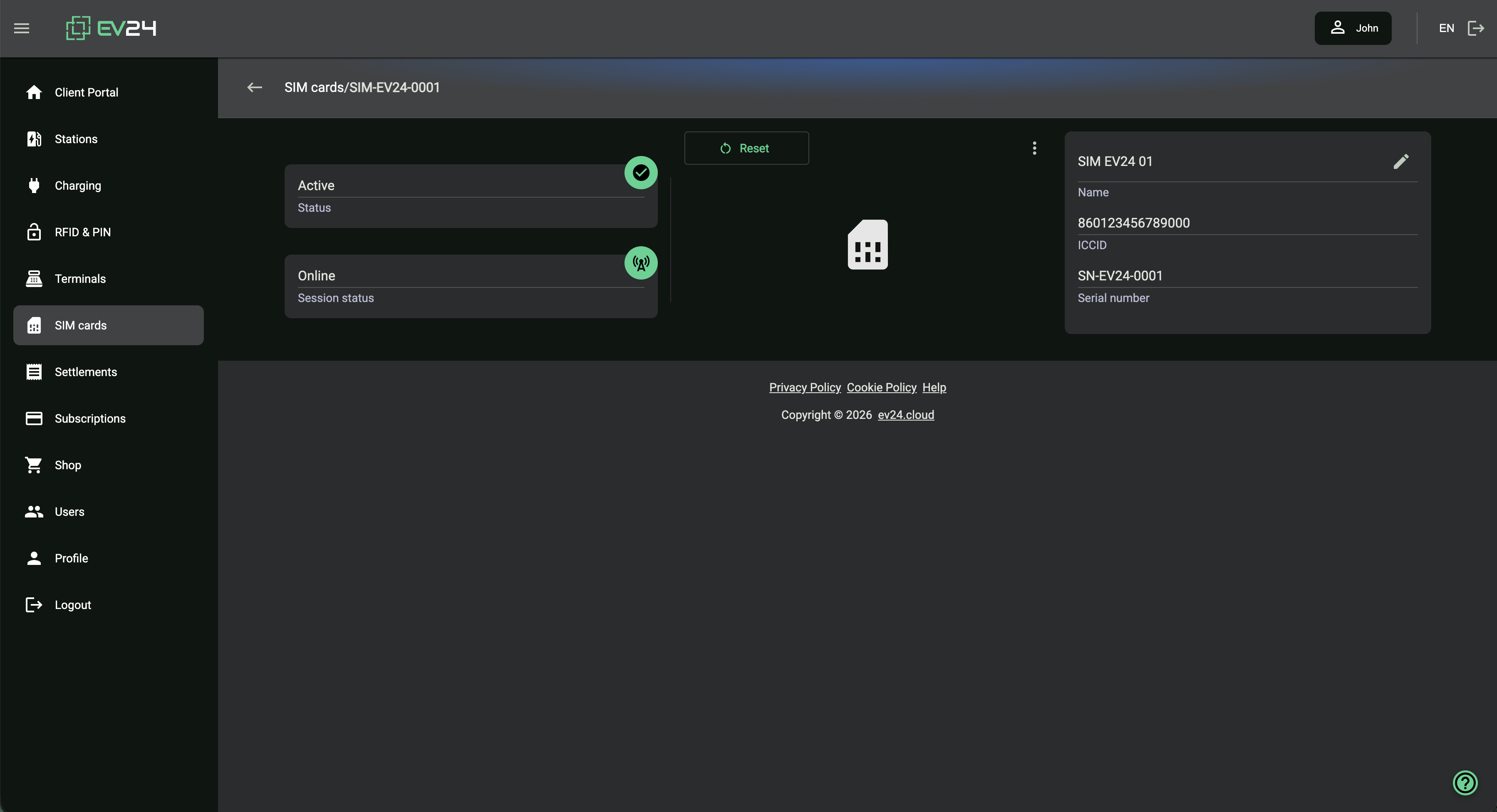This screenshot has height=812, width=1497.
Task: Click the pencil edit icon for SIM name
Action: (1401, 161)
